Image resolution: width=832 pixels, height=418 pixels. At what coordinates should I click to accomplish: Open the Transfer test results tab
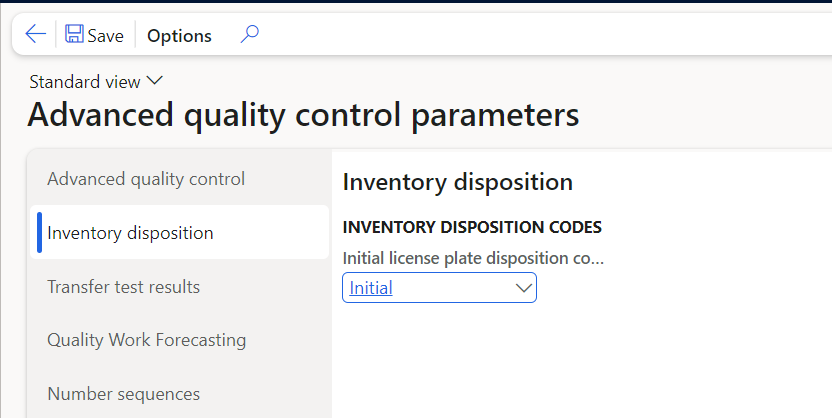123,287
